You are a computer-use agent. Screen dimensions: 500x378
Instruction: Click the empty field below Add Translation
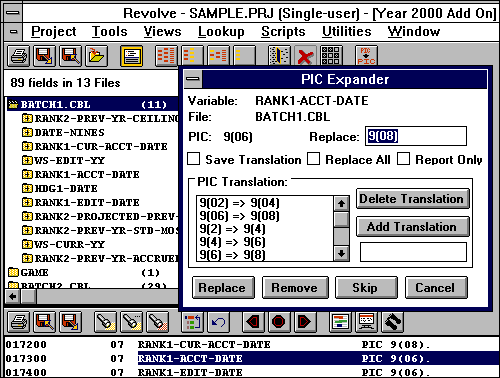[x=413, y=252]
